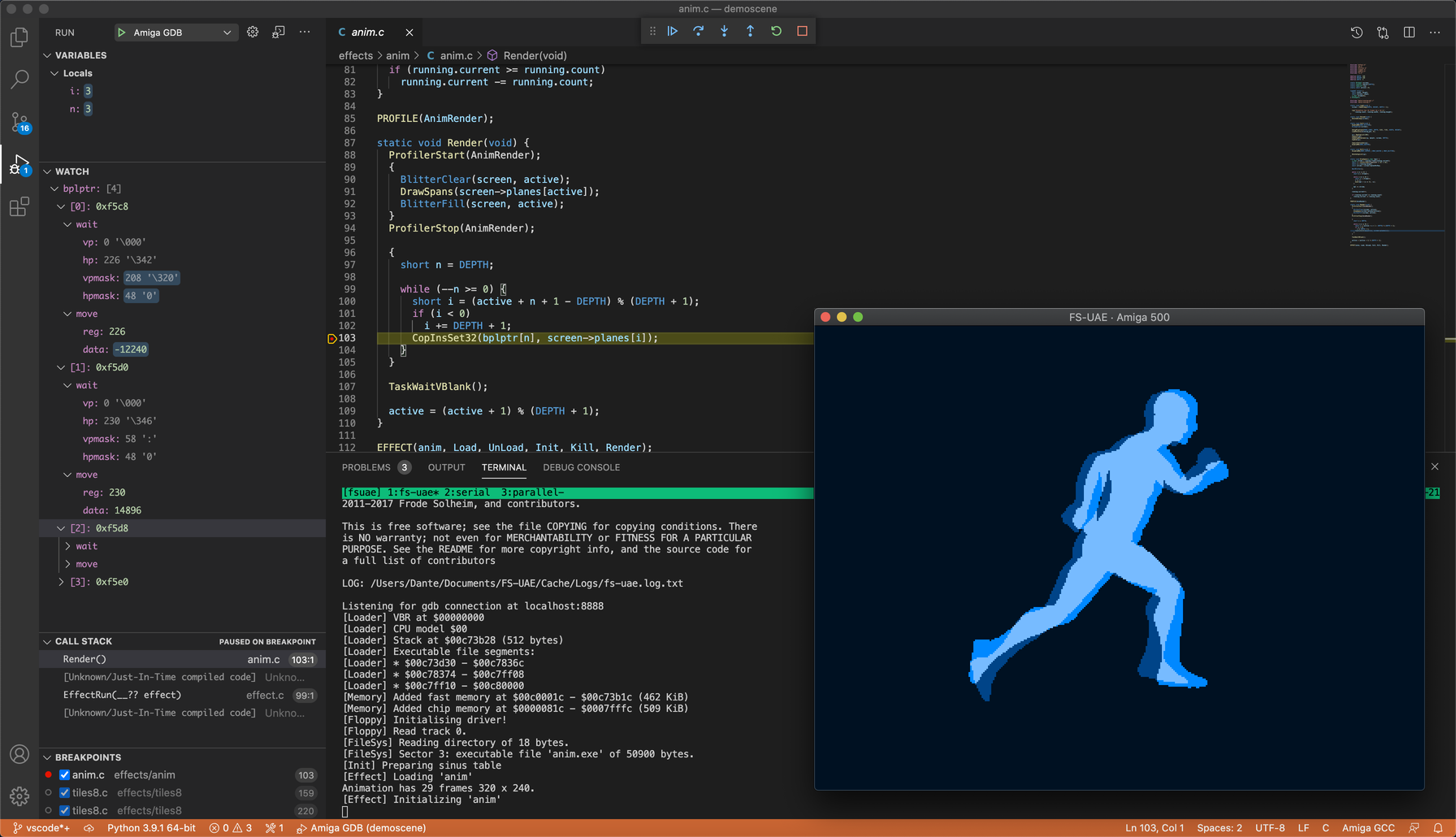Select EffectRun frame in call stack
This screenshot has height=837, width=1456.
pyautogui.click(x=122, y=695)
